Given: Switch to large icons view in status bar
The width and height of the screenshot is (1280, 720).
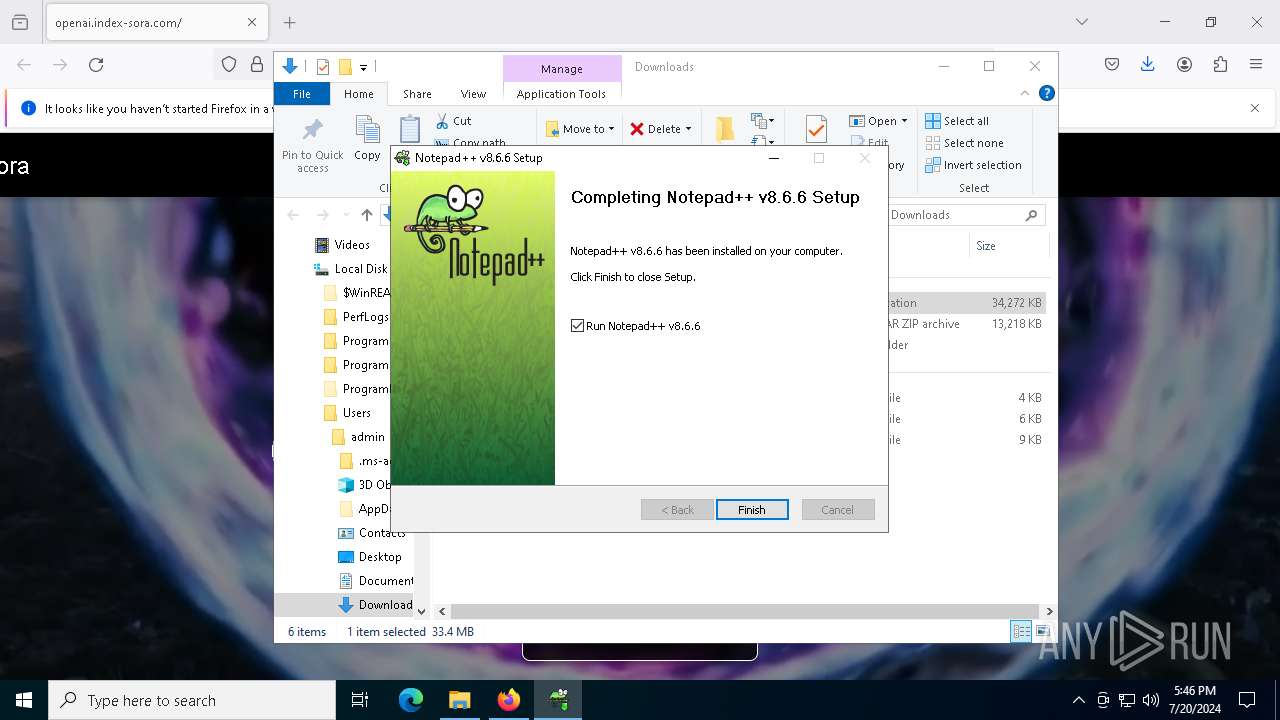Looking at the screenshot, I should 1042,631.
